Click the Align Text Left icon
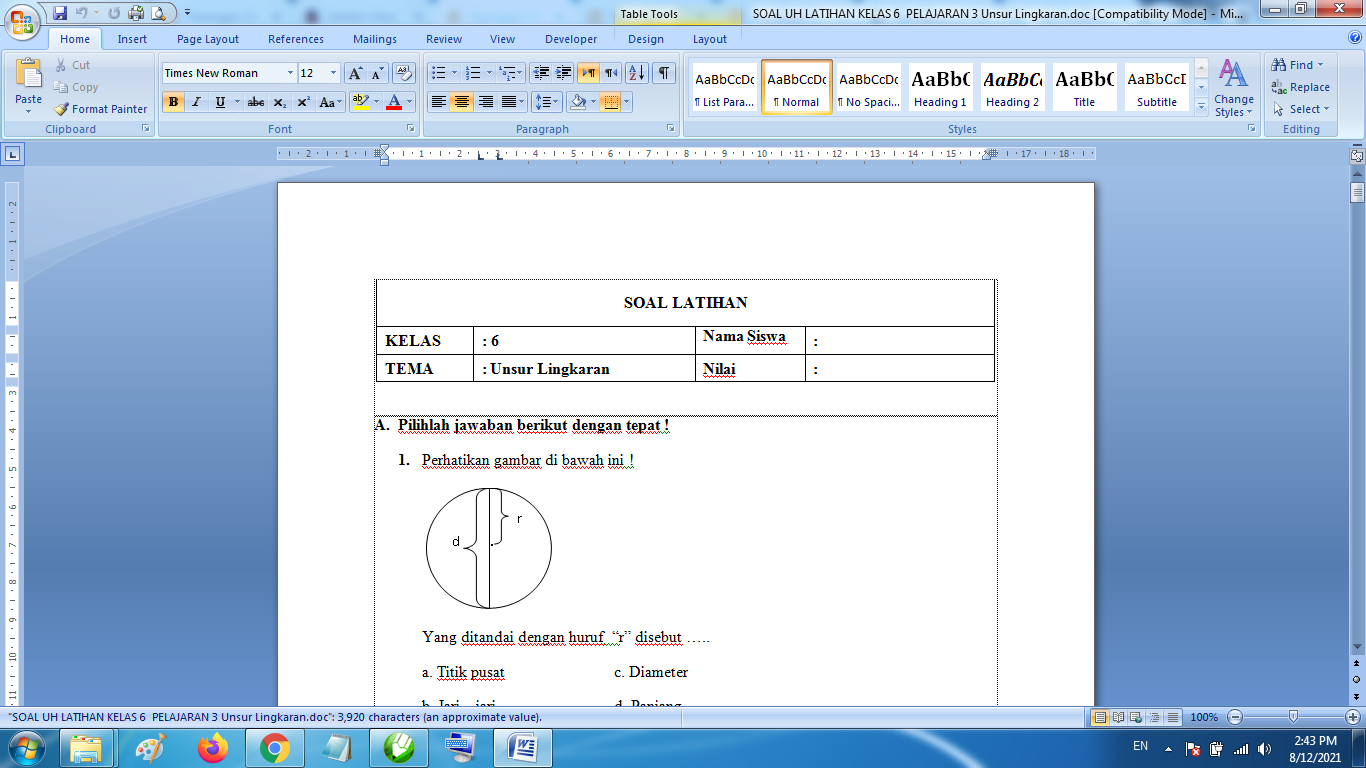The image size is (1366, 768). [x=438, y=102]
